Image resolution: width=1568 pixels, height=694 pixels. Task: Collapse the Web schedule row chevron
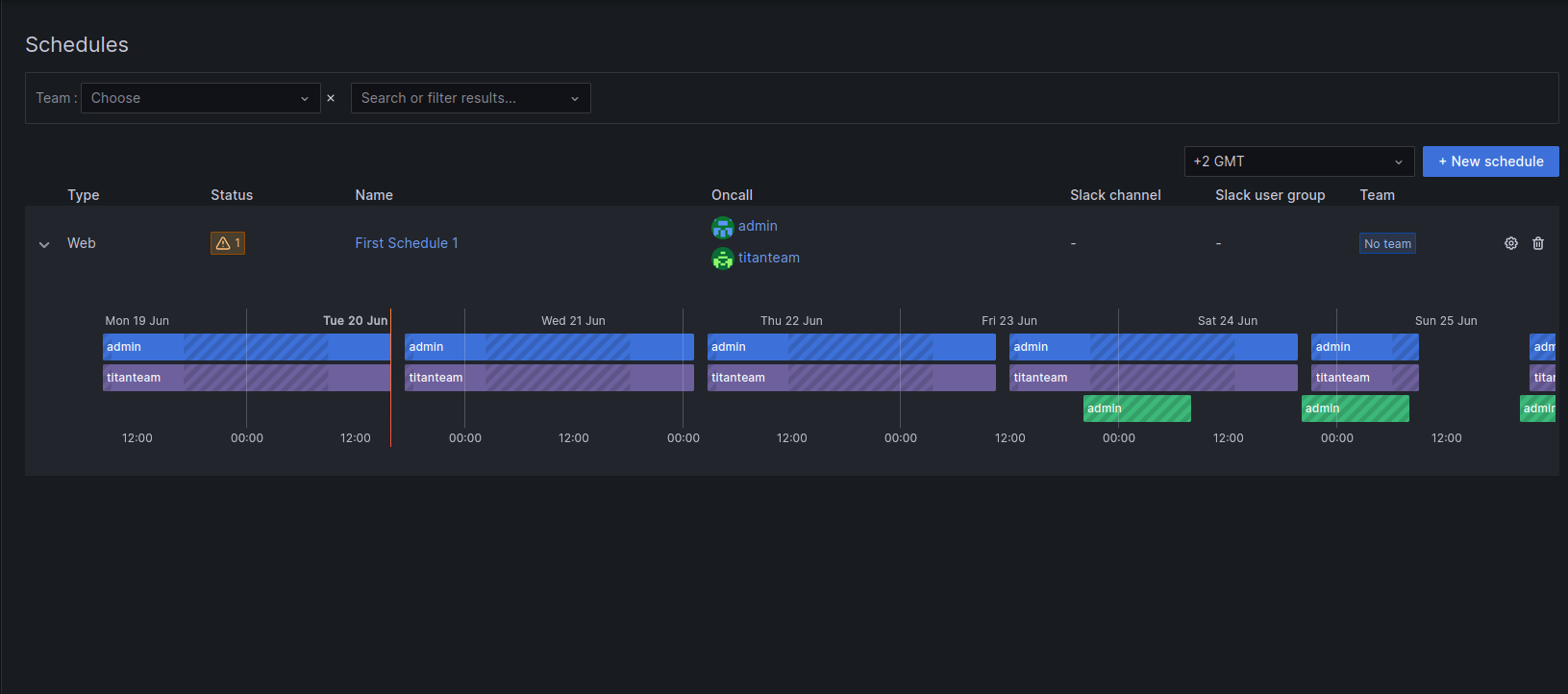44,244
